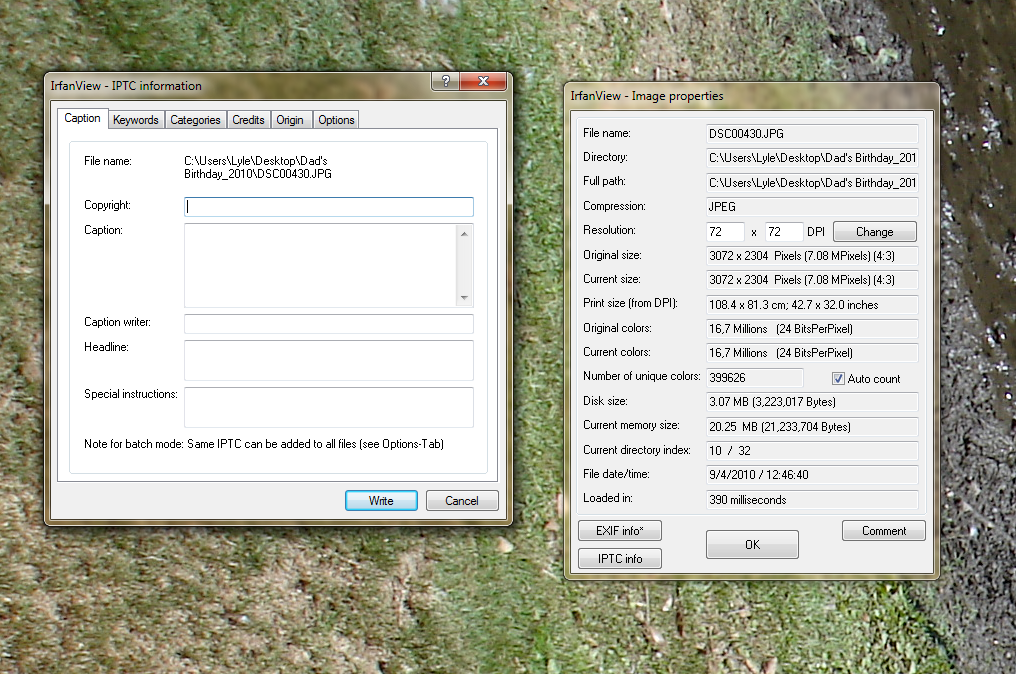Click the Original colors value field
The width and height of the screenshot is (1016, 674).
click(812, 329)
